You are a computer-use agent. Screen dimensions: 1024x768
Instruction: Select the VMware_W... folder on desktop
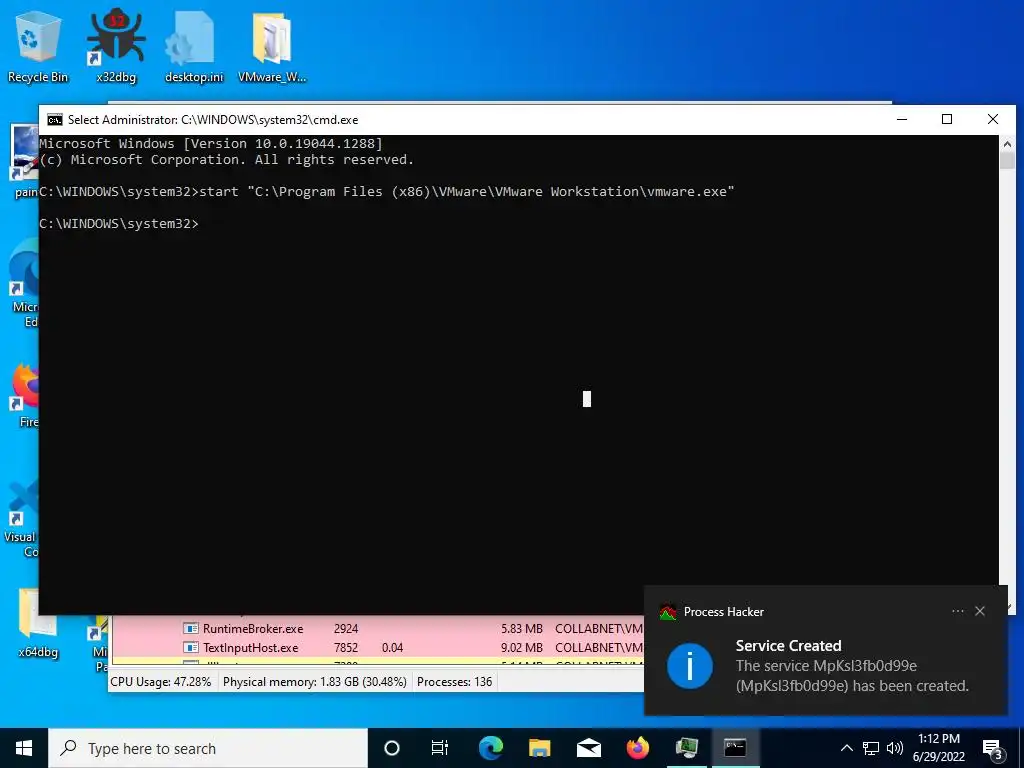coord(272,48)
